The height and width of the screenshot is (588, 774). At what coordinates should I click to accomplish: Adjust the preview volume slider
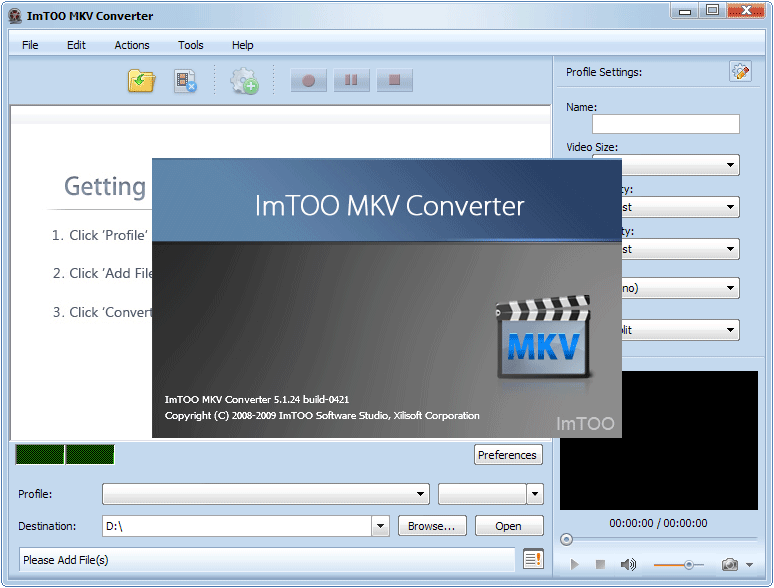pos(689,564)
